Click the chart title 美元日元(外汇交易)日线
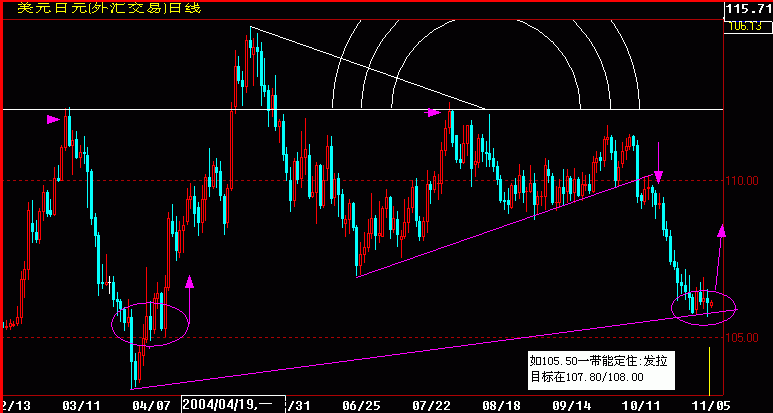Viewport: 773px width, 413px height. pos(109,8)
